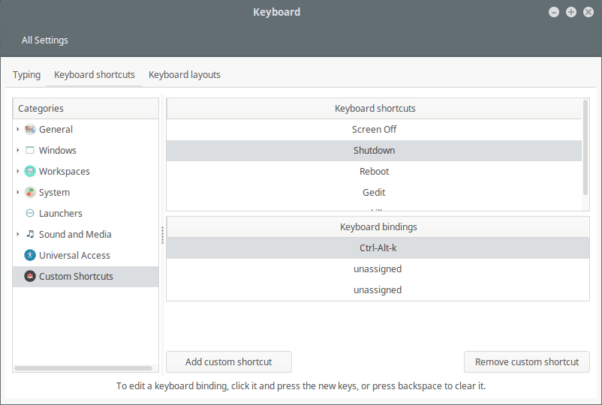Click the Custom Shortcuts icon
The height and width of the screenshot is (405, 602).
(30, 276)
